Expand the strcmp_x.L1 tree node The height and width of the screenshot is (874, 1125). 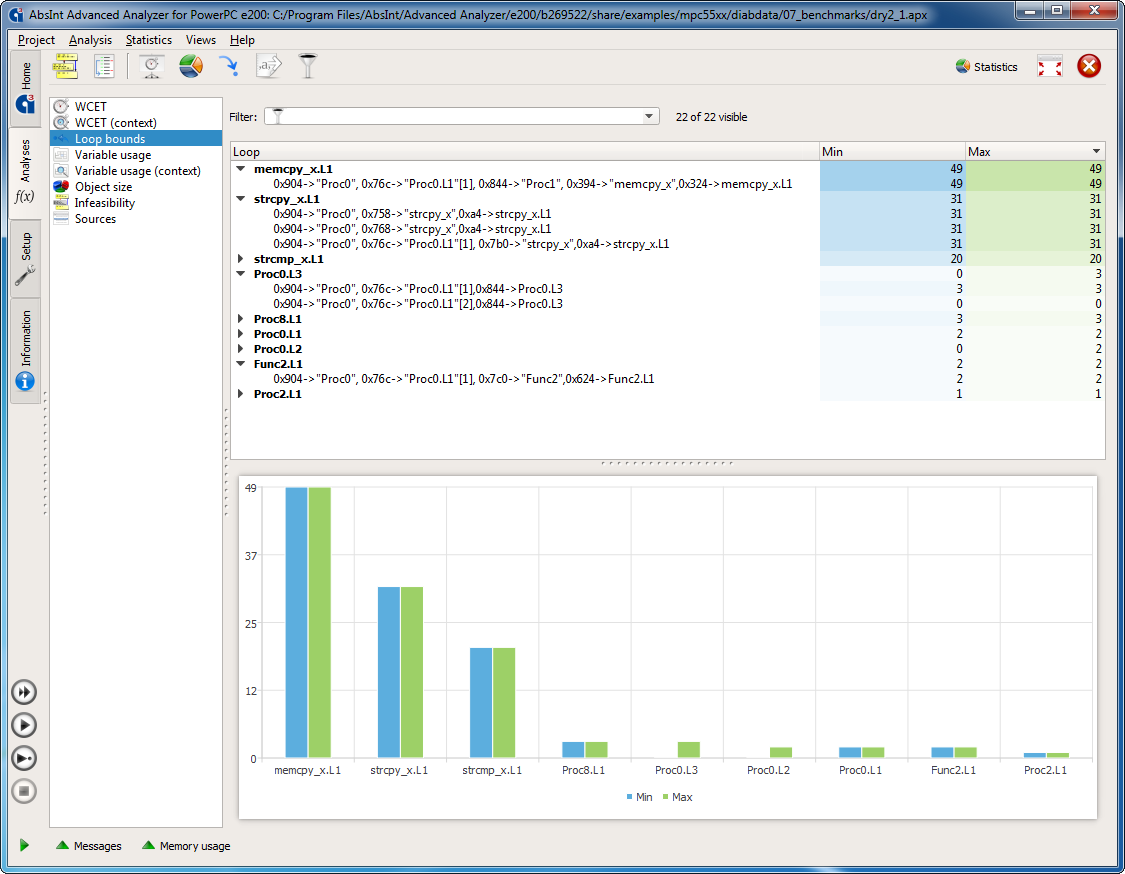pos(241,258)
